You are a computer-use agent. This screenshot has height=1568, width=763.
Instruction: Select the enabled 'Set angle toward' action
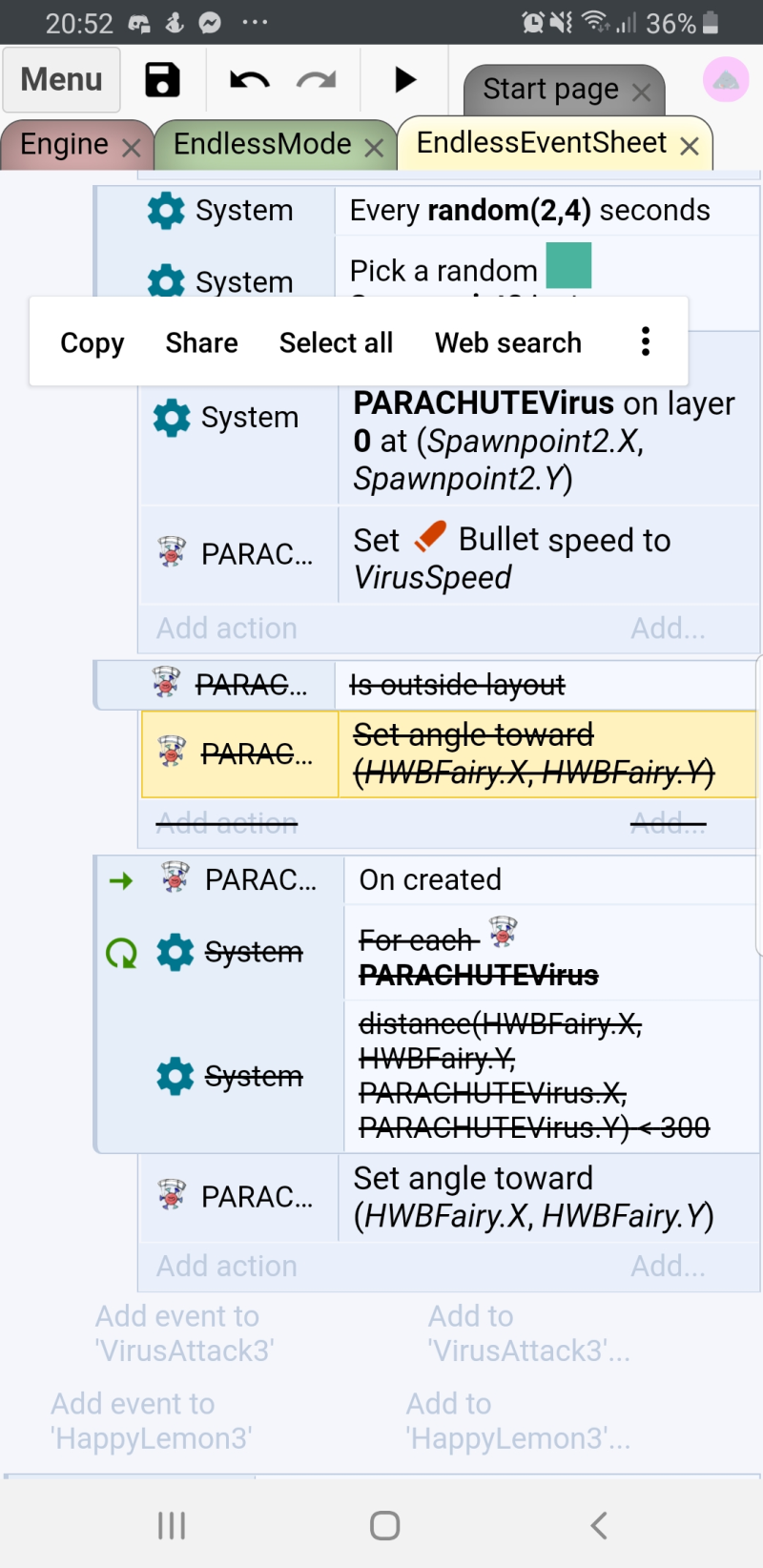tap(534, 1197)
